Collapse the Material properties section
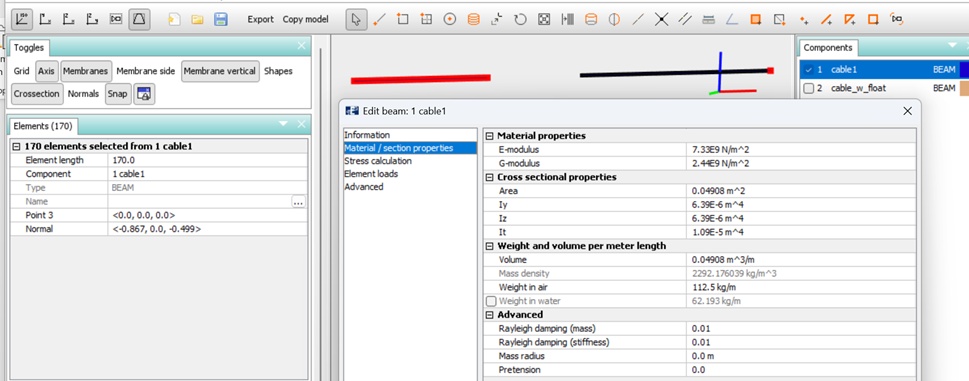The width and height of the screenshot is (969, 381). pyautogui.click(x=489, y=136)
